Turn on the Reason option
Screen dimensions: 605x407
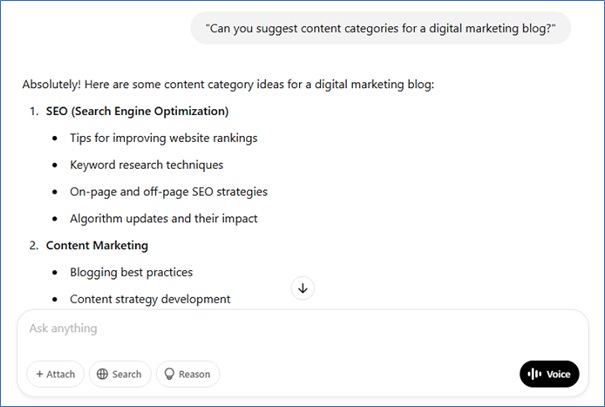[187, 374]
